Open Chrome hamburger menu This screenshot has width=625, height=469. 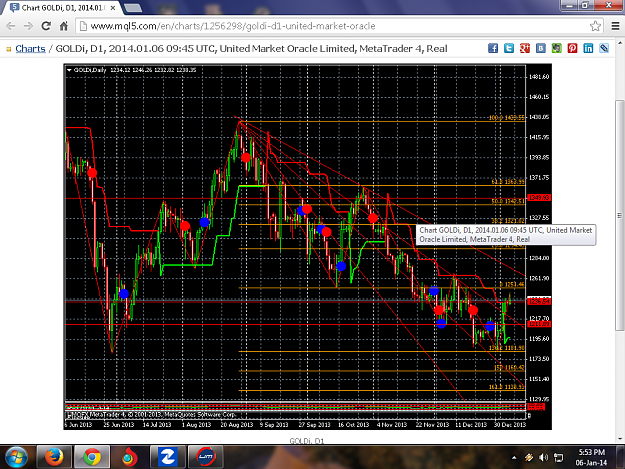[615, 26]
